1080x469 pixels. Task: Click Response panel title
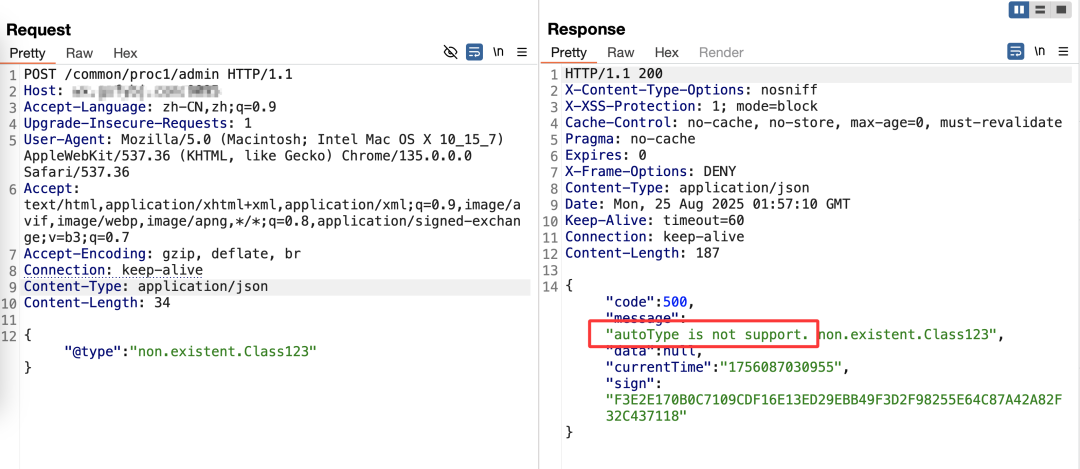click(x=586, y=29)
